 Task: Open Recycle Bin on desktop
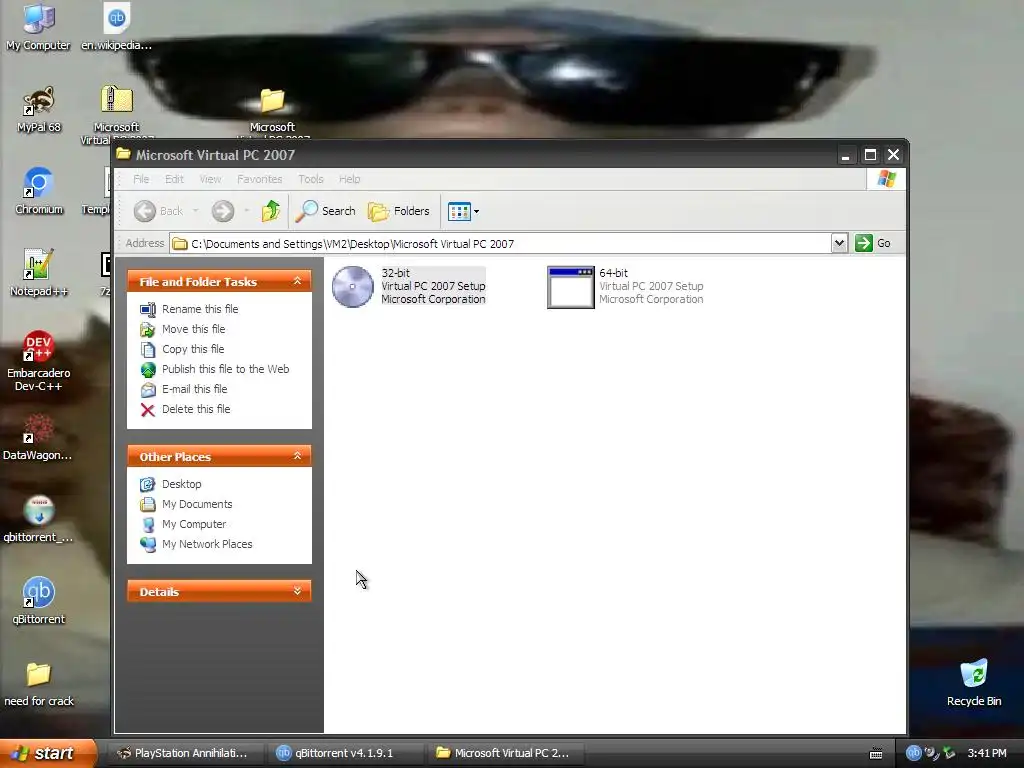pyautogui.click(x=974, y=683)
